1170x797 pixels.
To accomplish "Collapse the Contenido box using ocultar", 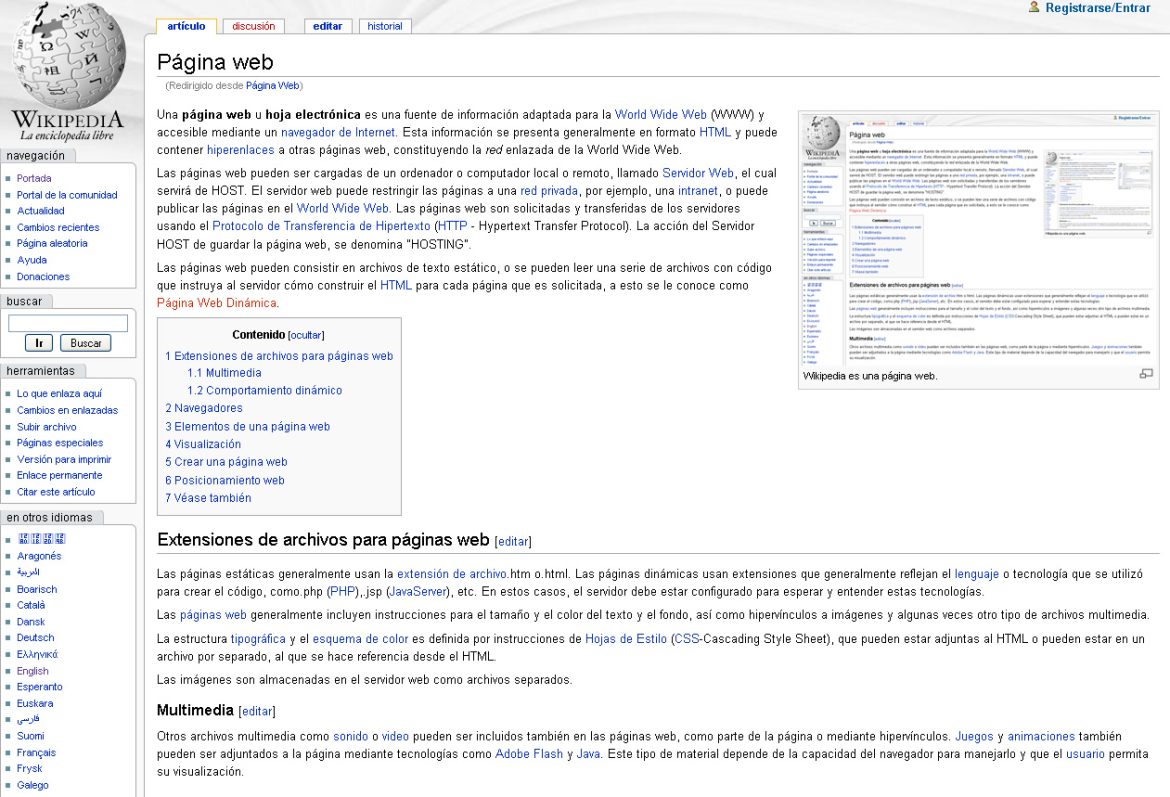I will [x=306, y=335].
